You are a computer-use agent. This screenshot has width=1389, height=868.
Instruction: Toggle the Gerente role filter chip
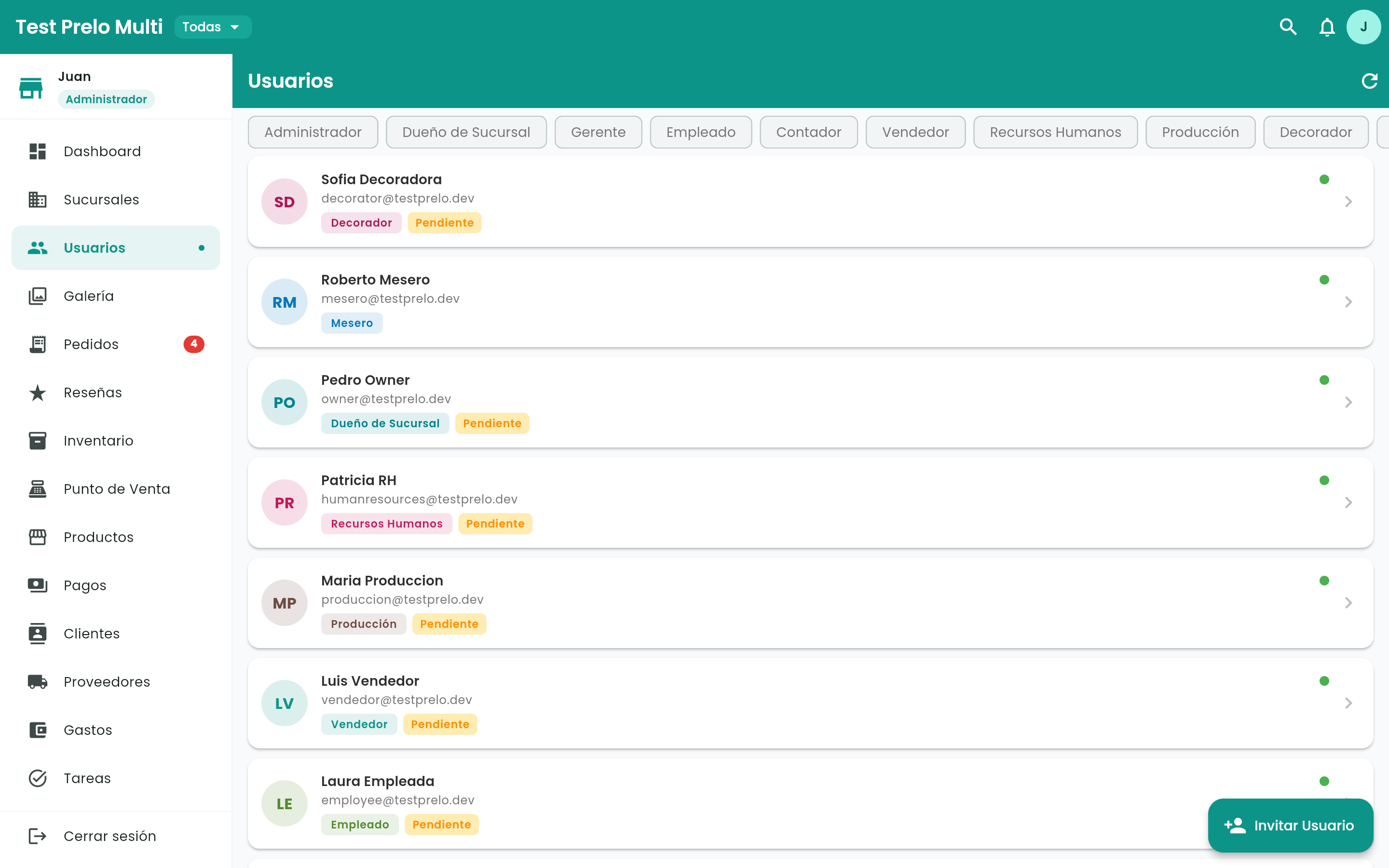coord(598,132)
